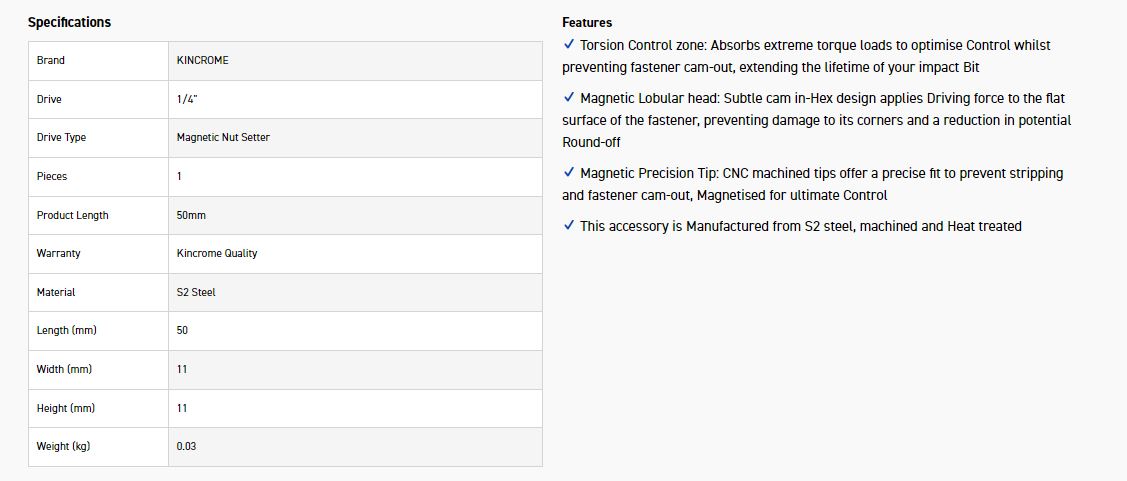The image size is (1127, 481).
Task: Click the S2 Steel material value
Action: click(196, 292)
